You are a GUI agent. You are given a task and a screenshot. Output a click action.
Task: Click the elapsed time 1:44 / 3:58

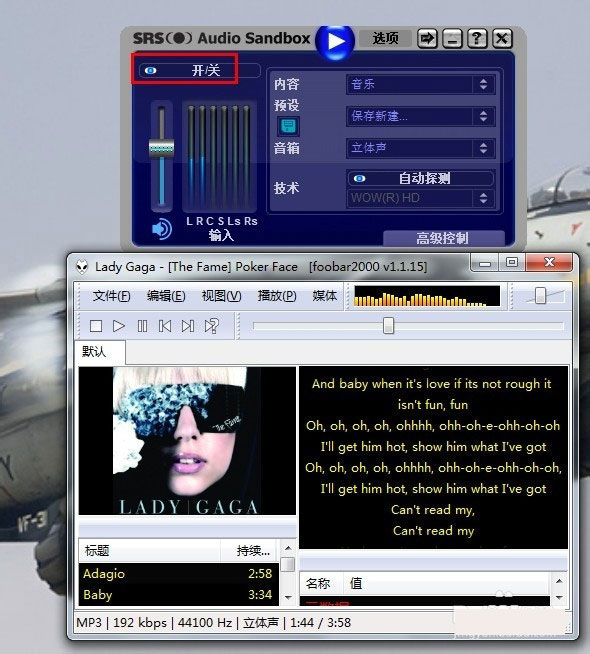click(320, 623)
